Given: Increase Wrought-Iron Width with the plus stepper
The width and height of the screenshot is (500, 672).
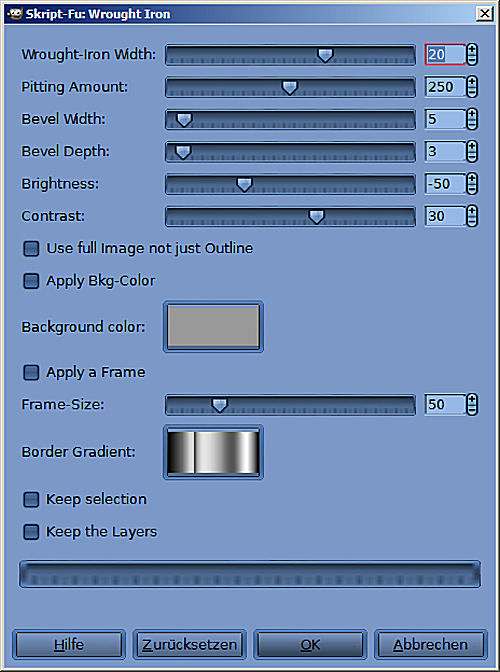Looking at the screenshot, I should point(472,49).
